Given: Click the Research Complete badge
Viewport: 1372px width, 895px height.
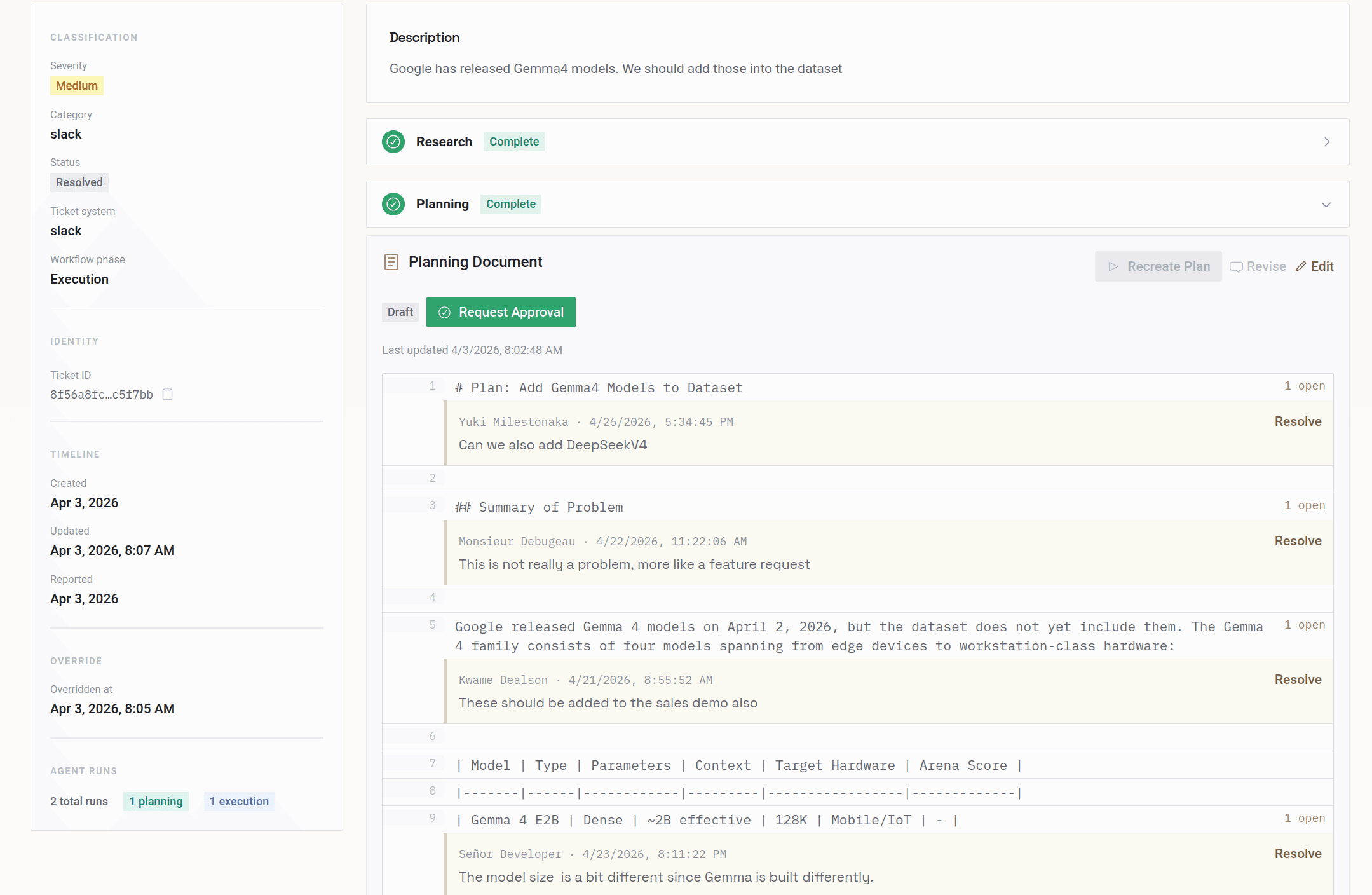Looking at the screenshot, I should tap(514, 142).
